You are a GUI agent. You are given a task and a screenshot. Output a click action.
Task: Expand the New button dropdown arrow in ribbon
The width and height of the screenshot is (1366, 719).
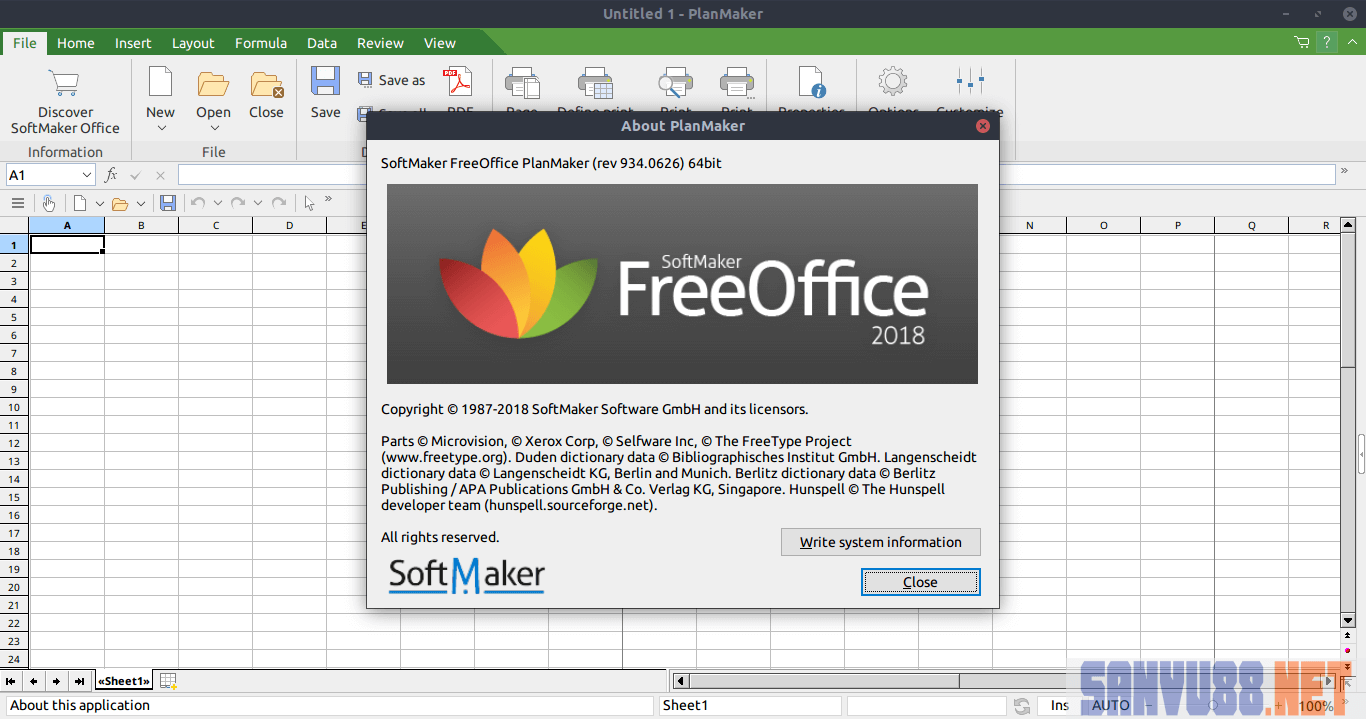point(160,128)
